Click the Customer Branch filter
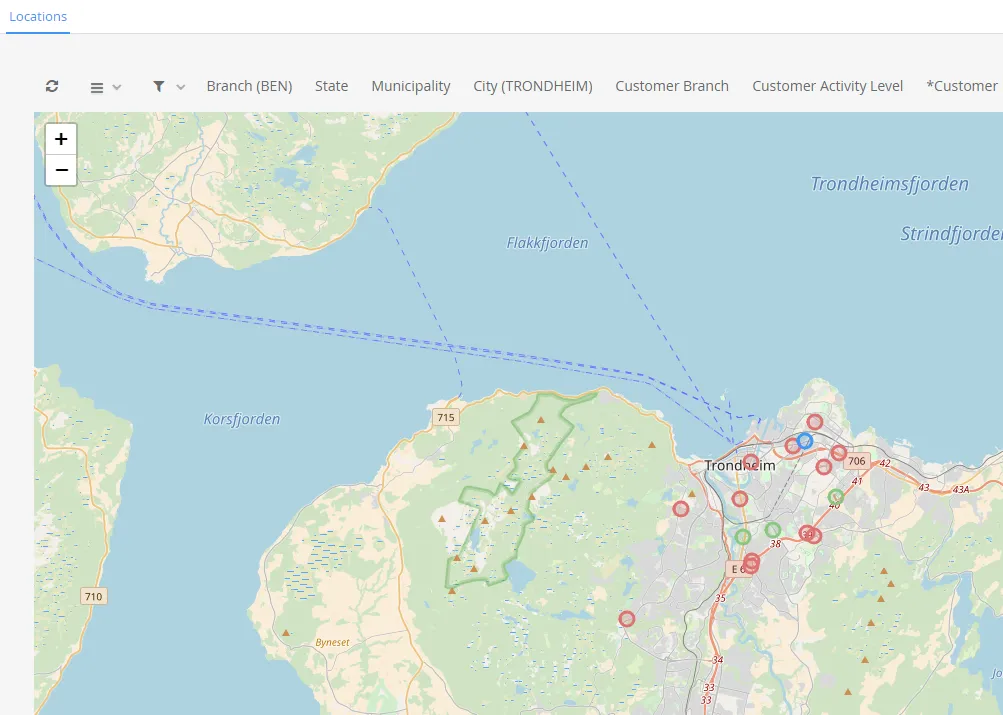 (672, 86)
